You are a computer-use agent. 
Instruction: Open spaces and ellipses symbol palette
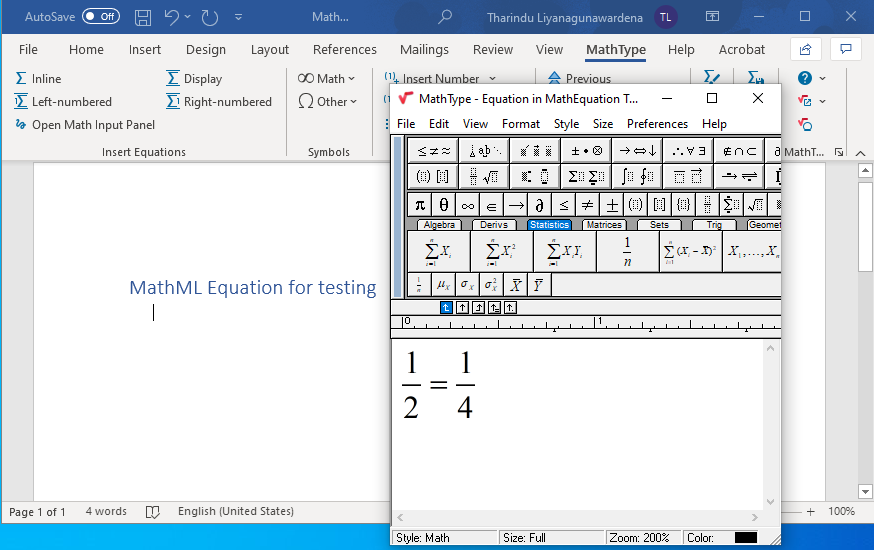484,150
